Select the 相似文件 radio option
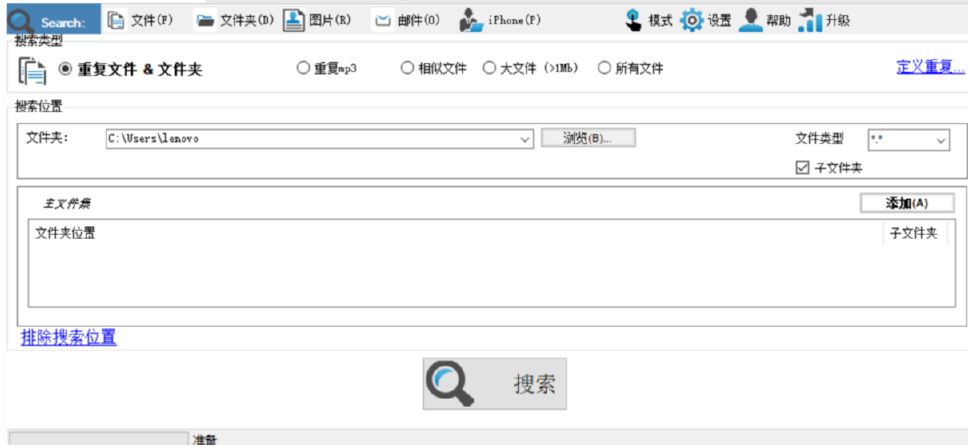Viewport: 969px width, 447px height. pyautogui.click(x=407, y=69)
